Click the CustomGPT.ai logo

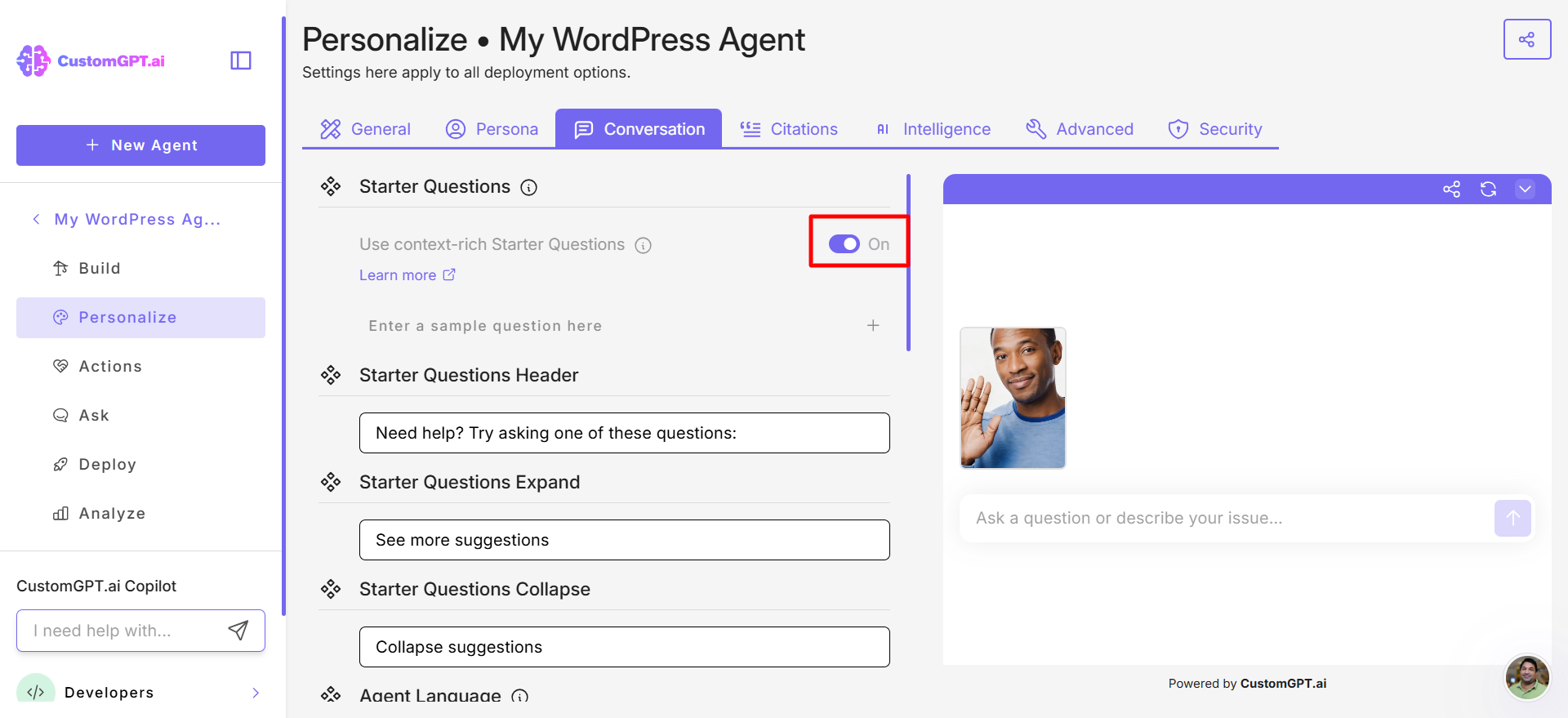[x=91, y=60]
